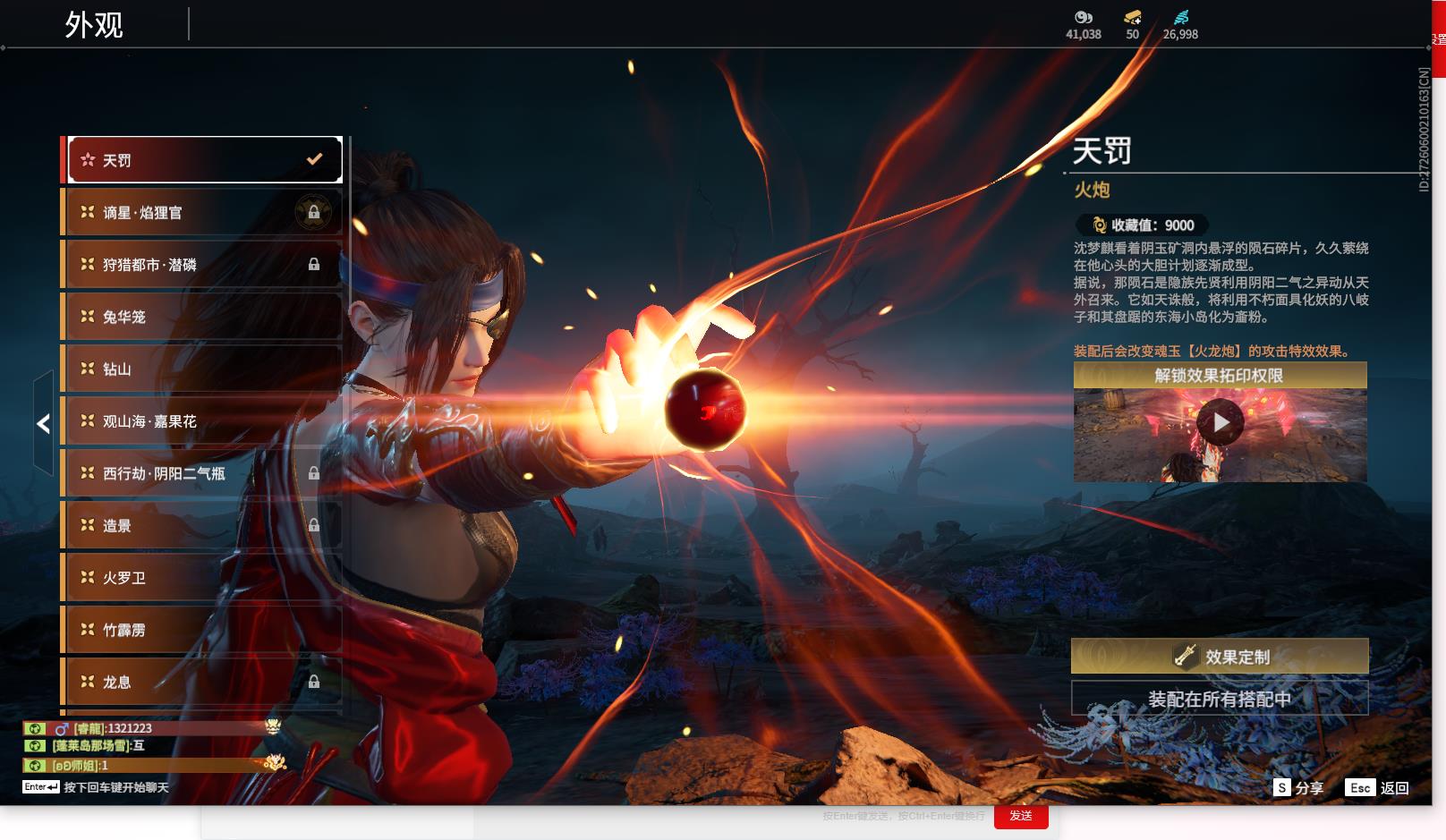Viewport: 1446px width, 840px height.
Task: Click 装配在所有搭配中 button
Action: (x=1220, y=699)
